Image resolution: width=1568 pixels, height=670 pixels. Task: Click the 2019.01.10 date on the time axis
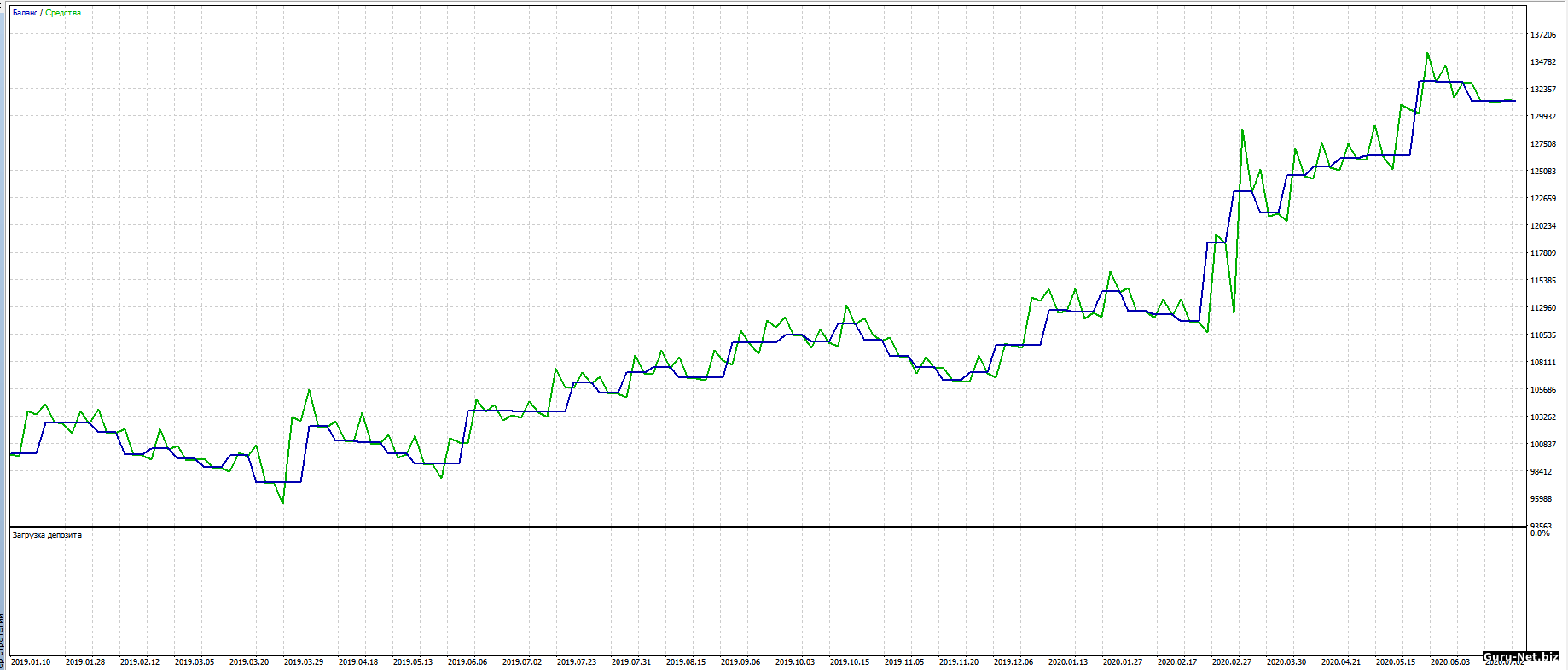click(x=31, y=662)
